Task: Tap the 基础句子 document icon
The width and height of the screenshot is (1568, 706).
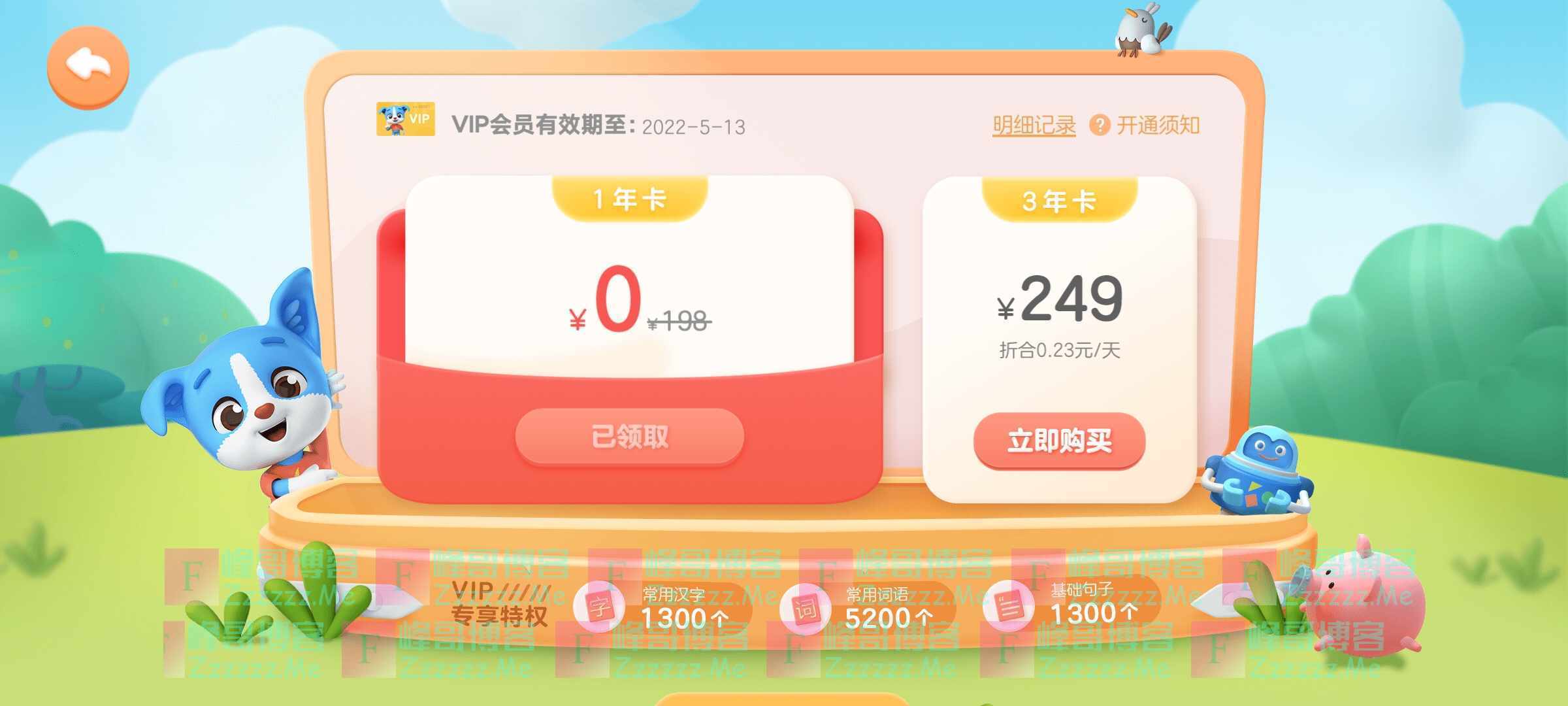Action: click(1008, 605)
